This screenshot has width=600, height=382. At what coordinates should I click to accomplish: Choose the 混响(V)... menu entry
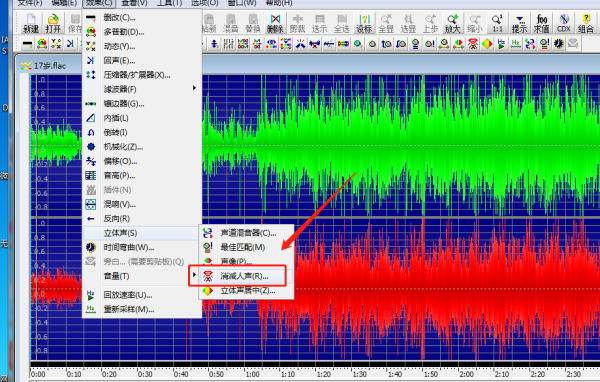click(x=142, y=204)
